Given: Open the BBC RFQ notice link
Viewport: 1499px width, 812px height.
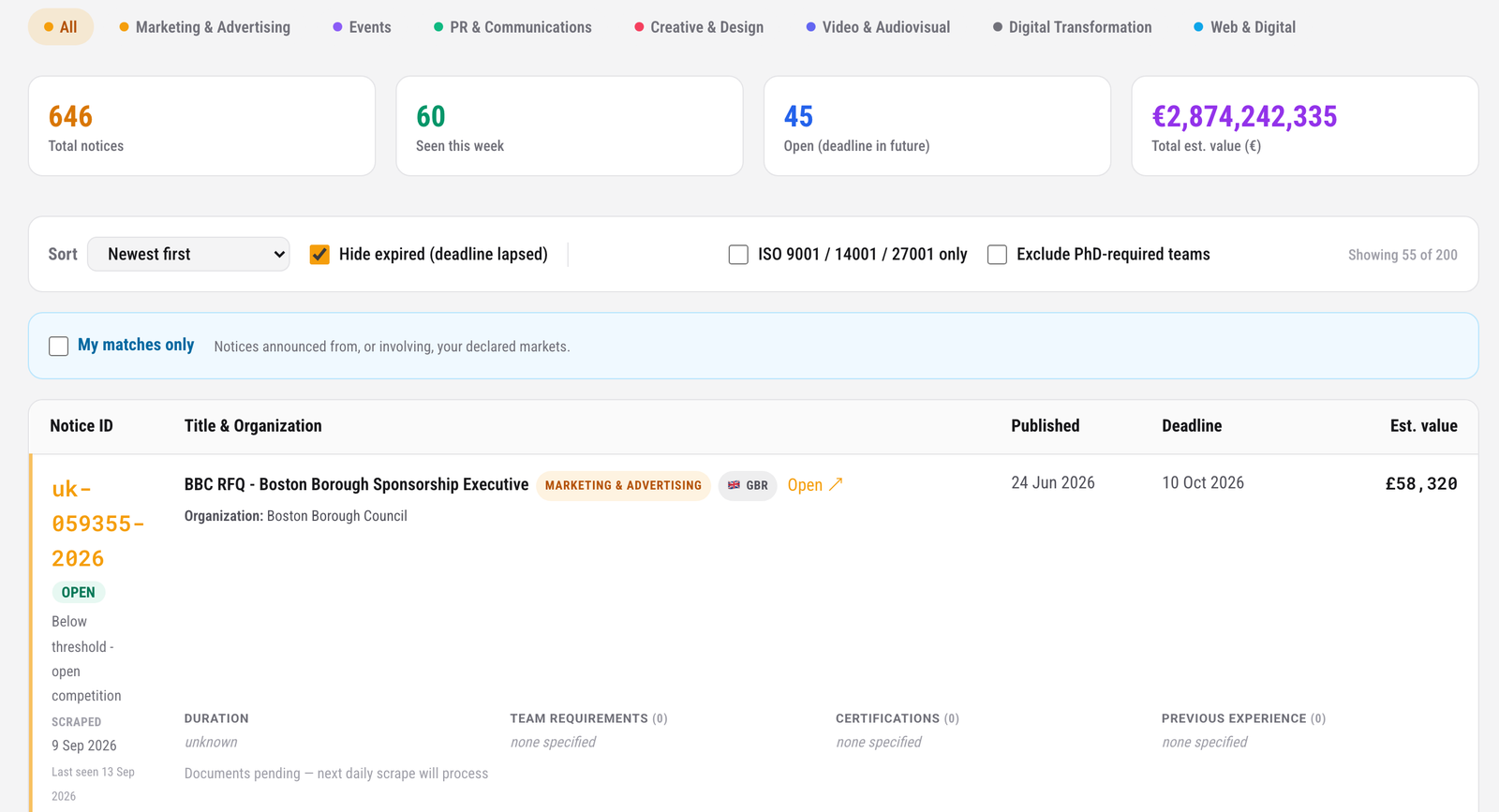Looking at the screenshot, I should pyautogui.click(x=815, y=484).
